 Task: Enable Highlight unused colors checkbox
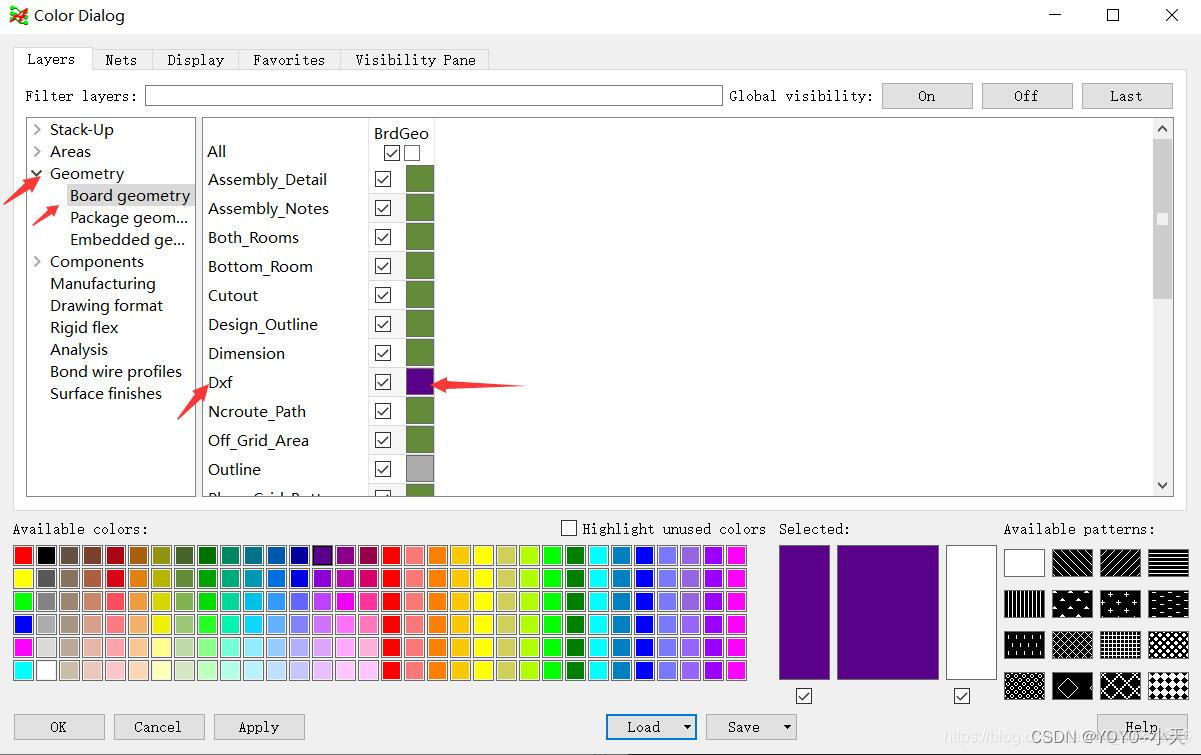coord(569,528)
